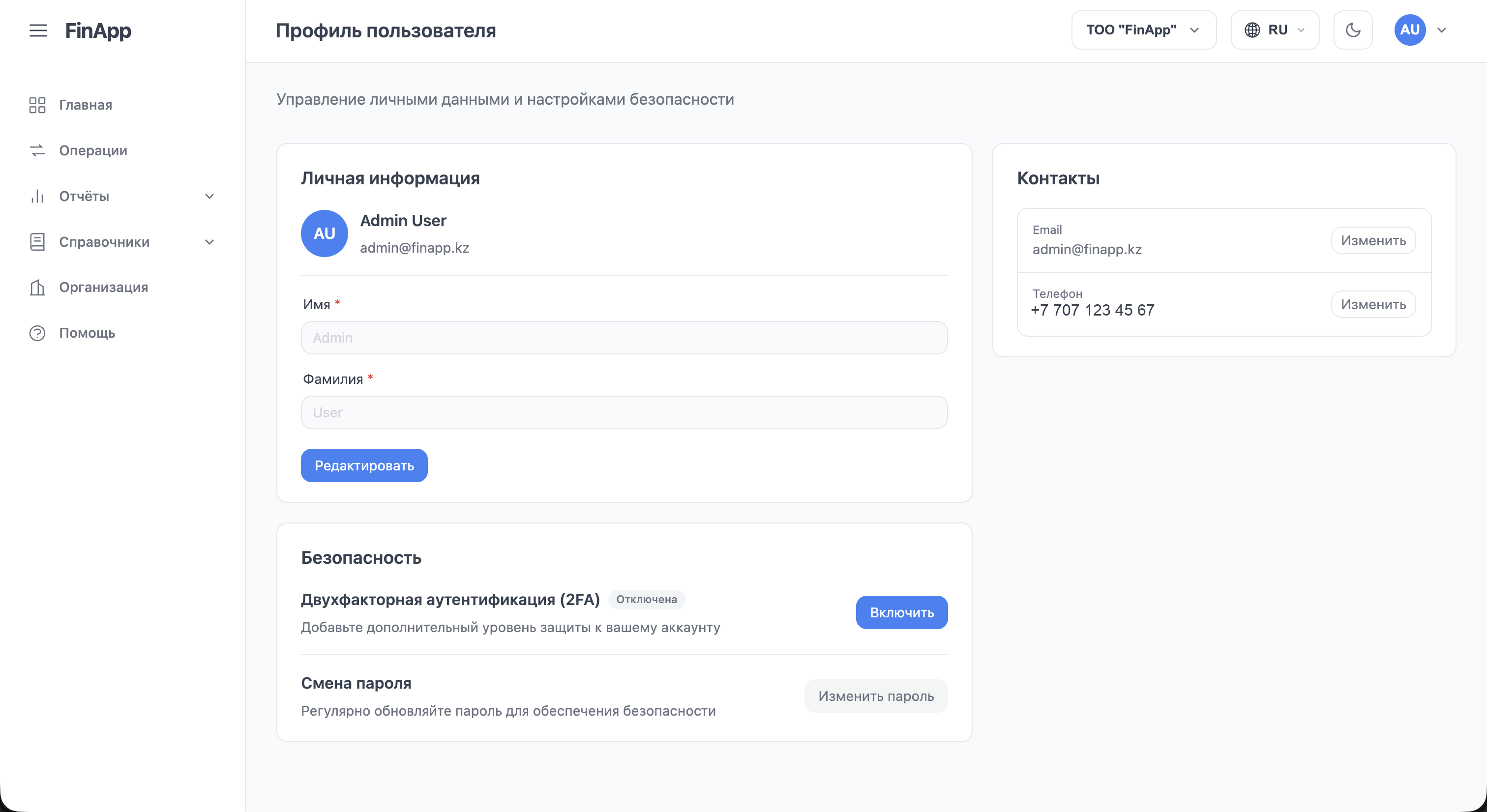Click the Отключена status badge
The width and height of the screenshot is (1487, 812).
click(x=647, y=599)
